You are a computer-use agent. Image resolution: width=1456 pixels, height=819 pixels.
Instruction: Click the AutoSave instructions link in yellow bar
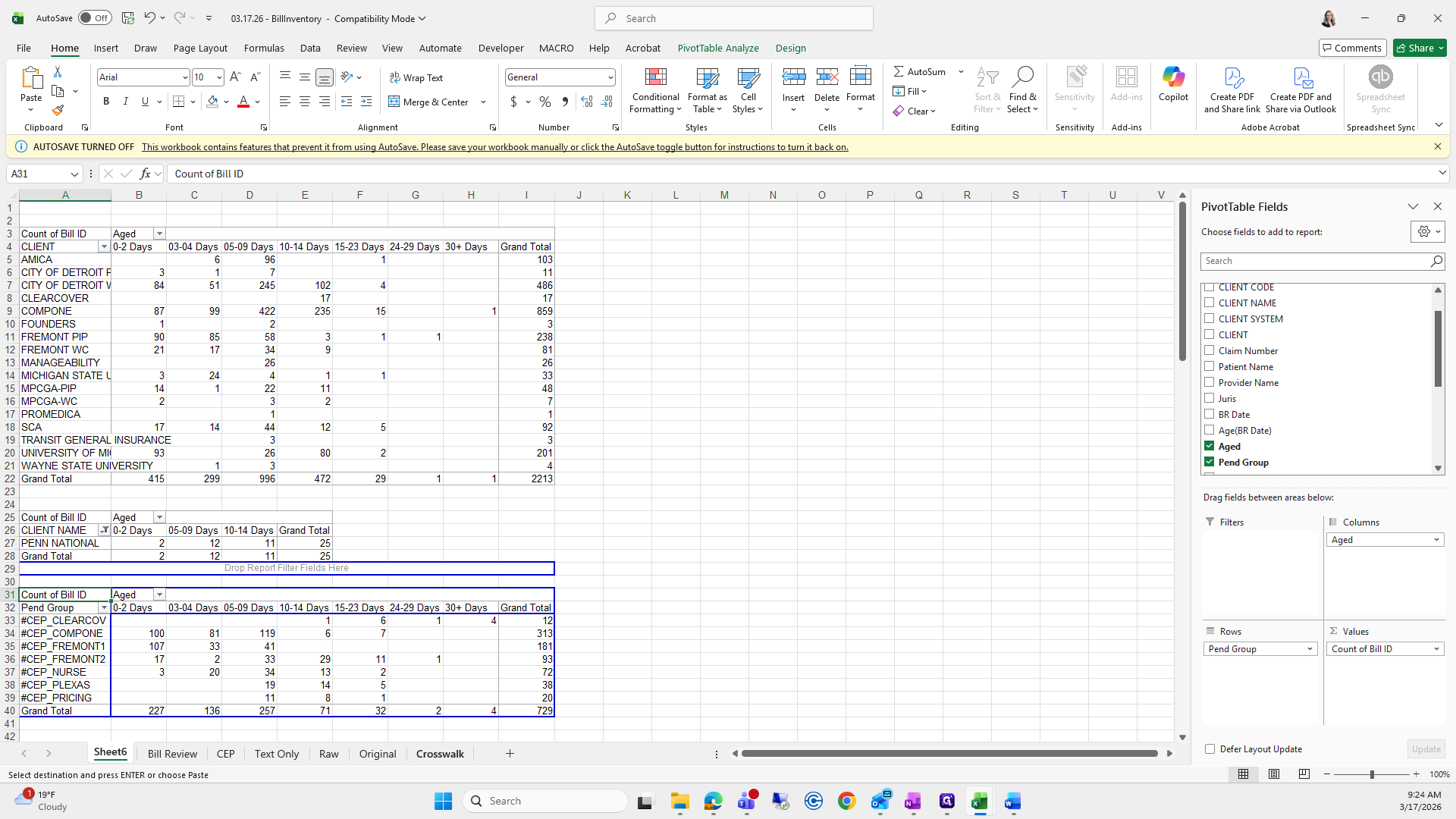point(494,147)
